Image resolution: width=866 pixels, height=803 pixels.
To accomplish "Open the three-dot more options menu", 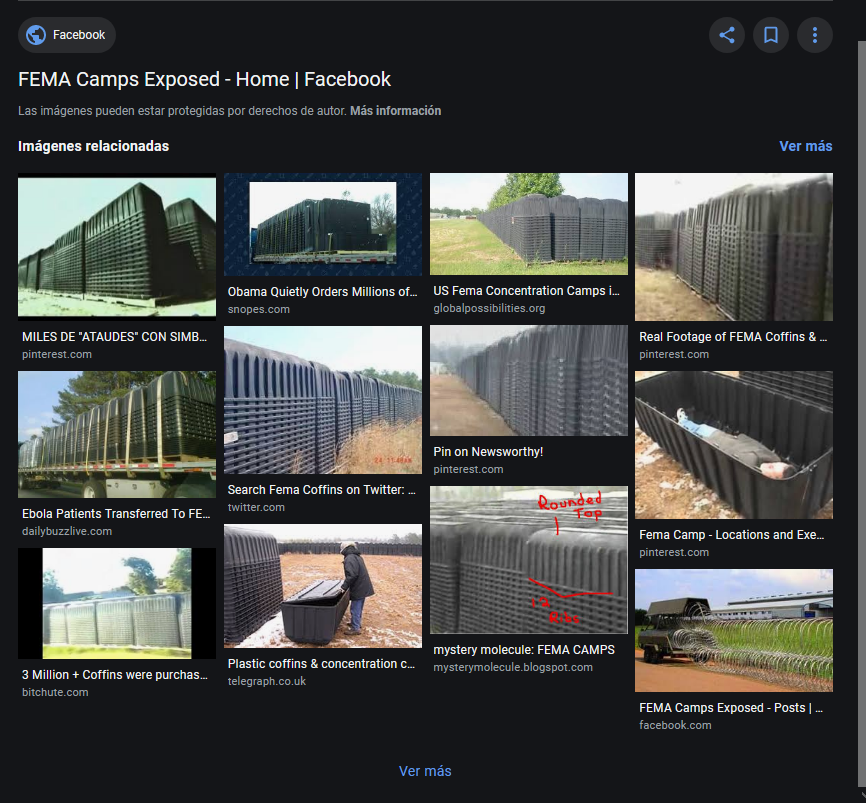I will tap(815, 35).
